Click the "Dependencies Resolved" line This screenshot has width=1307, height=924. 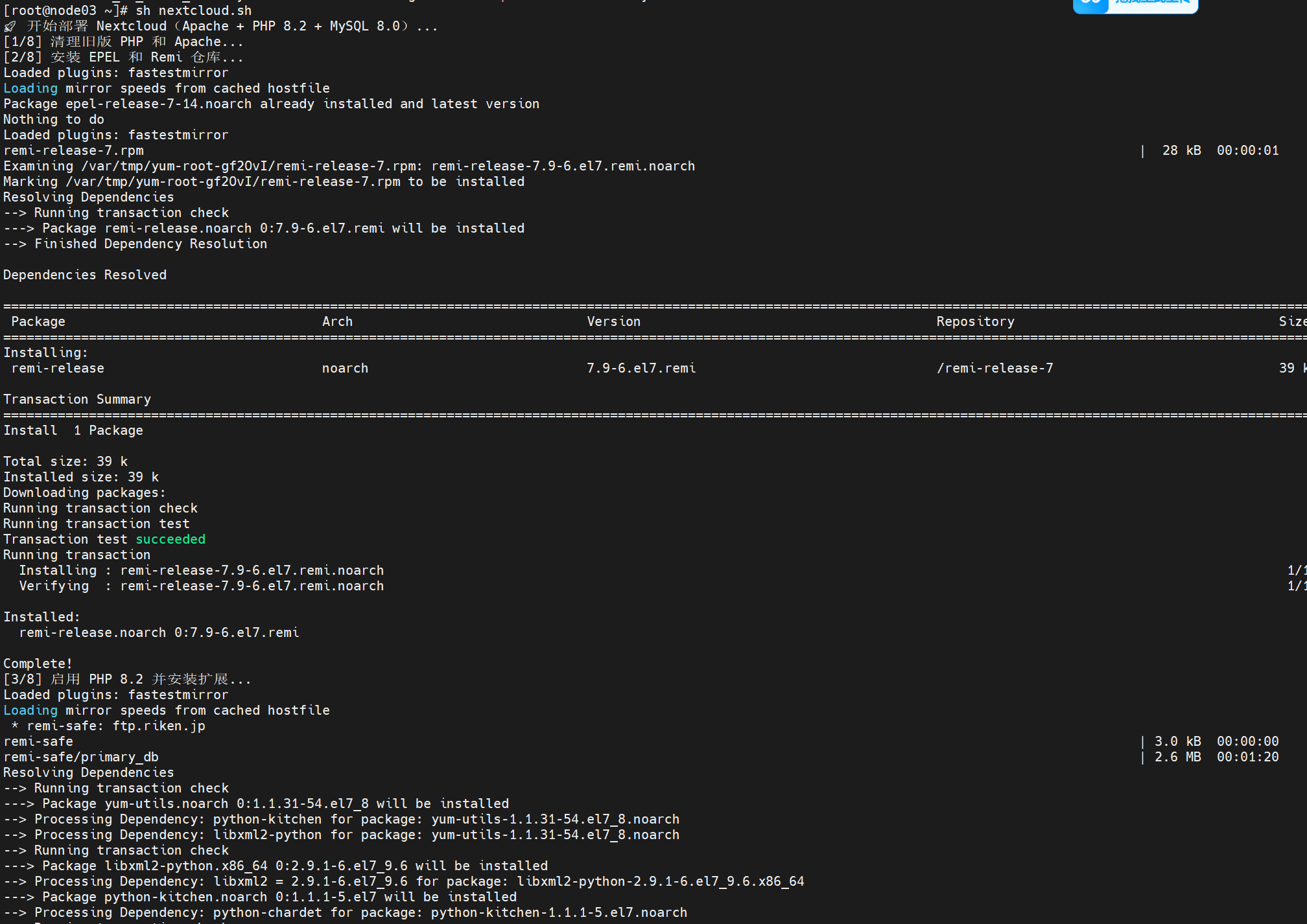tap(85, 275)
